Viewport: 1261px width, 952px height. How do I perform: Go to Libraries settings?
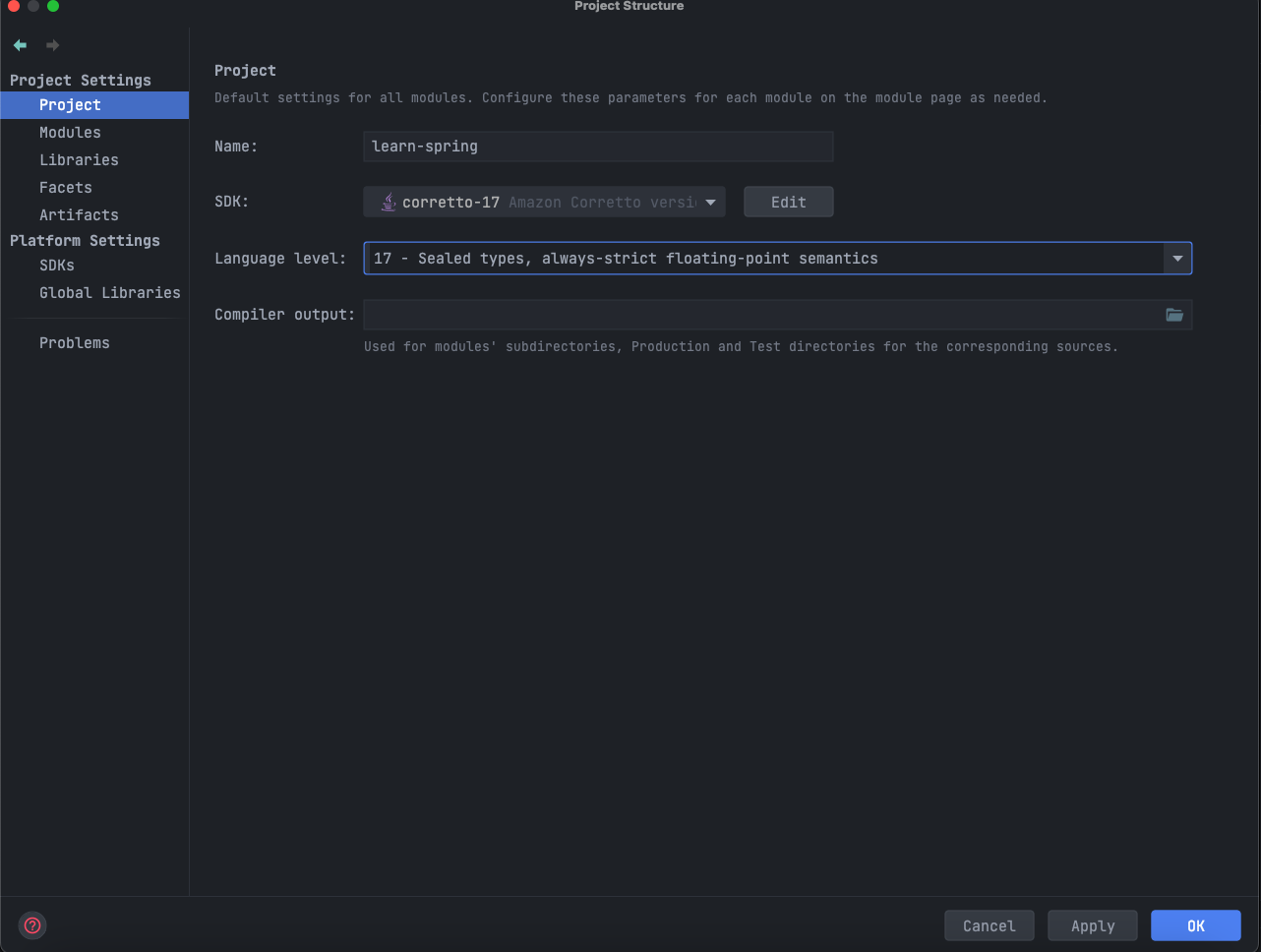pyautogui.click(x=94, y=160)
